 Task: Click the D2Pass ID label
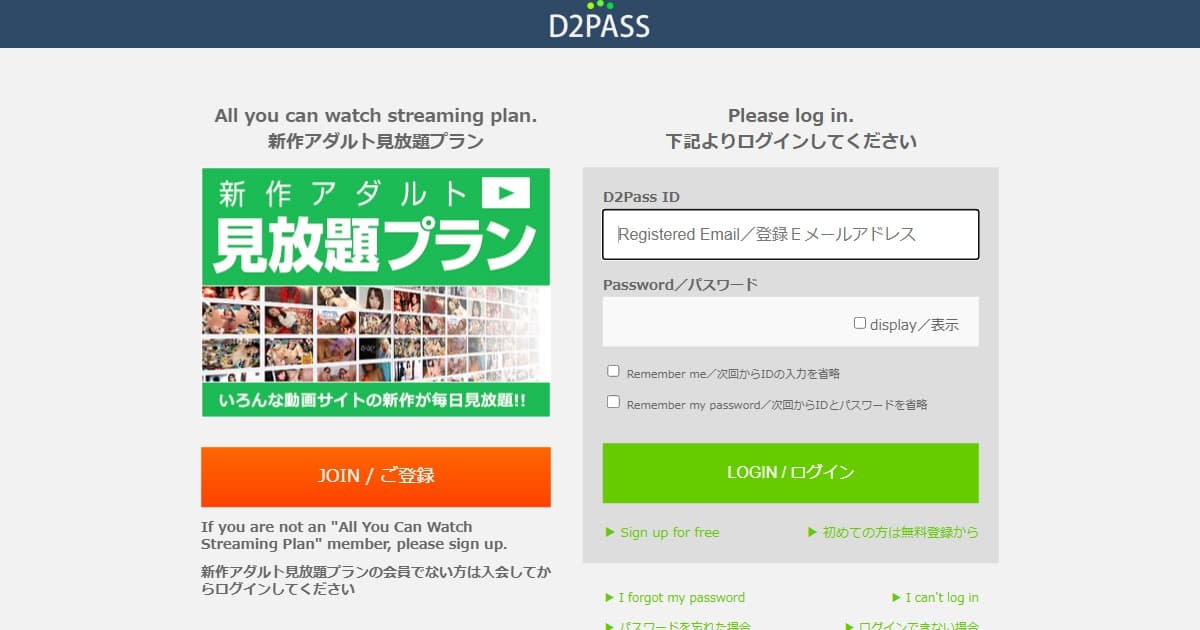(x=641, y=197)
